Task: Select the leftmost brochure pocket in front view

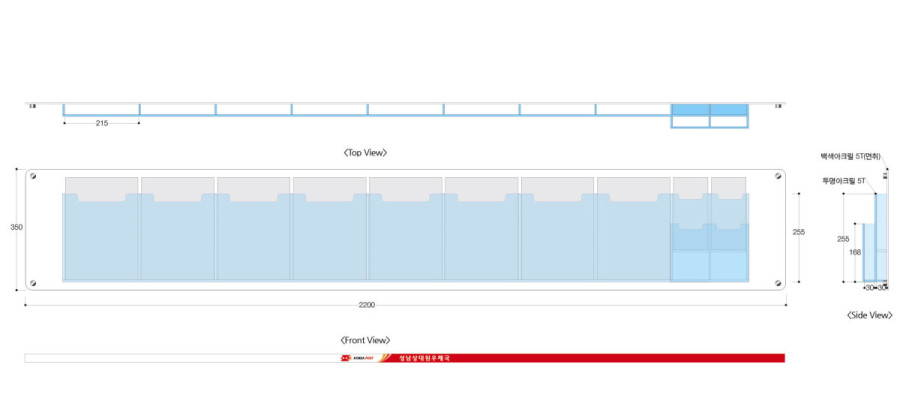Action: [101, 237]
